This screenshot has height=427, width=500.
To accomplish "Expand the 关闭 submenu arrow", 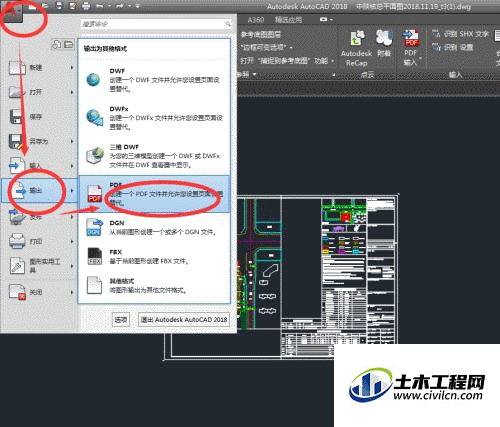I will [72, 292].
